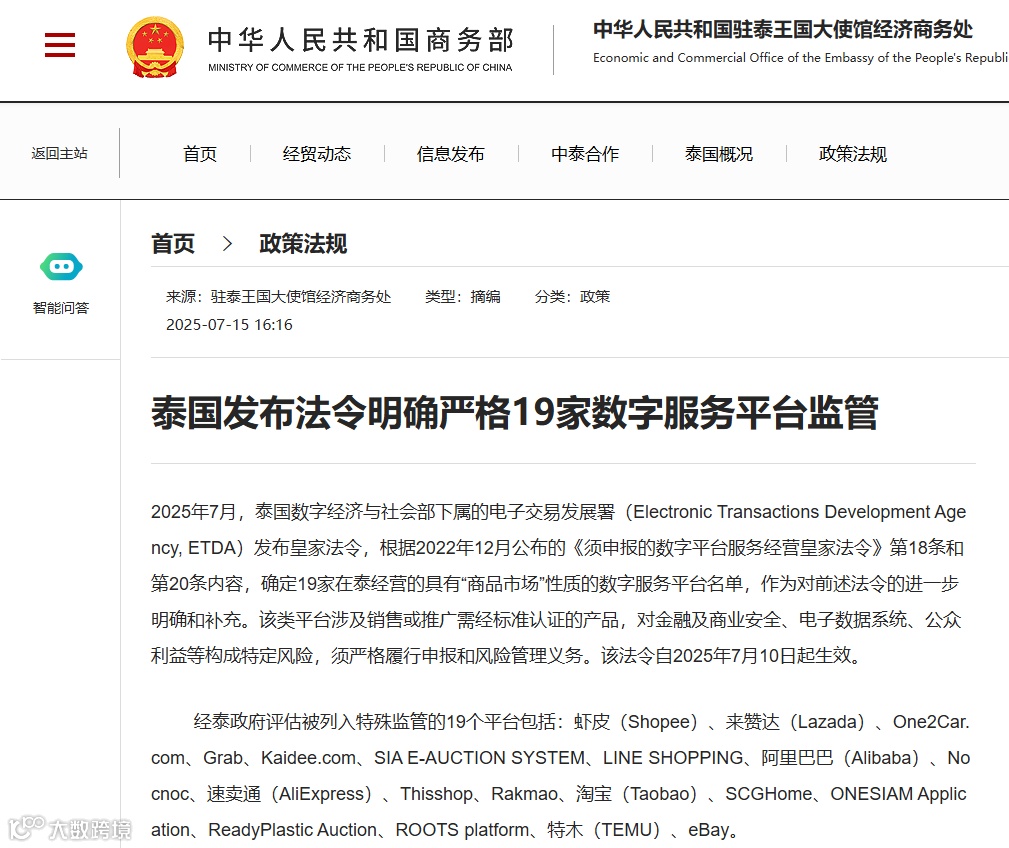The image size is (1009, 848).
Task: Click the text 淘宝（Taobao）
Action: 636,794
